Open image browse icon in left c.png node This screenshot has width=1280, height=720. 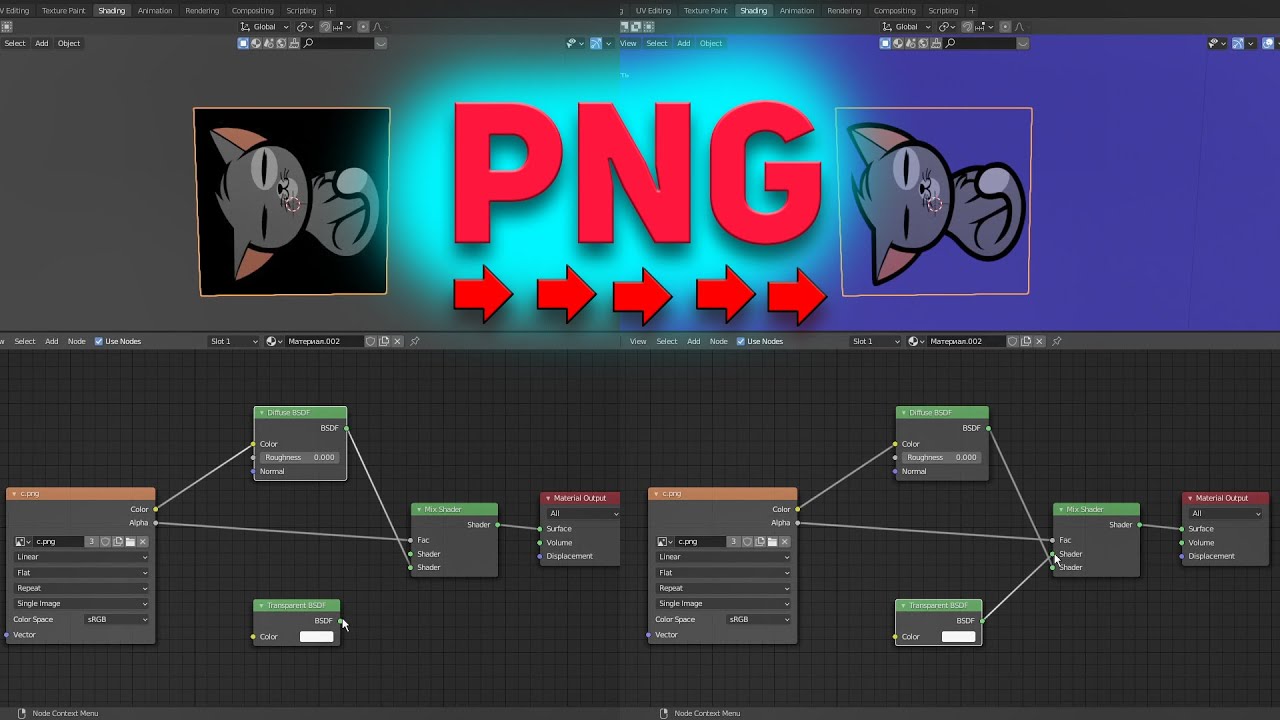tap(22, 541)
